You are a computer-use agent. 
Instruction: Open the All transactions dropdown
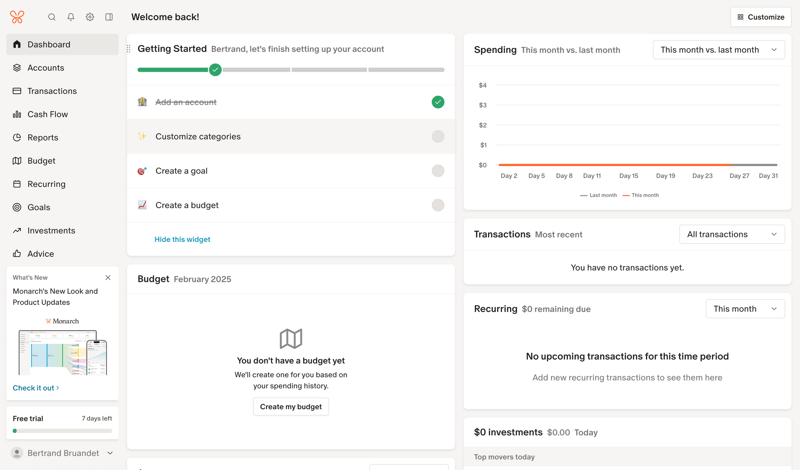732,234
